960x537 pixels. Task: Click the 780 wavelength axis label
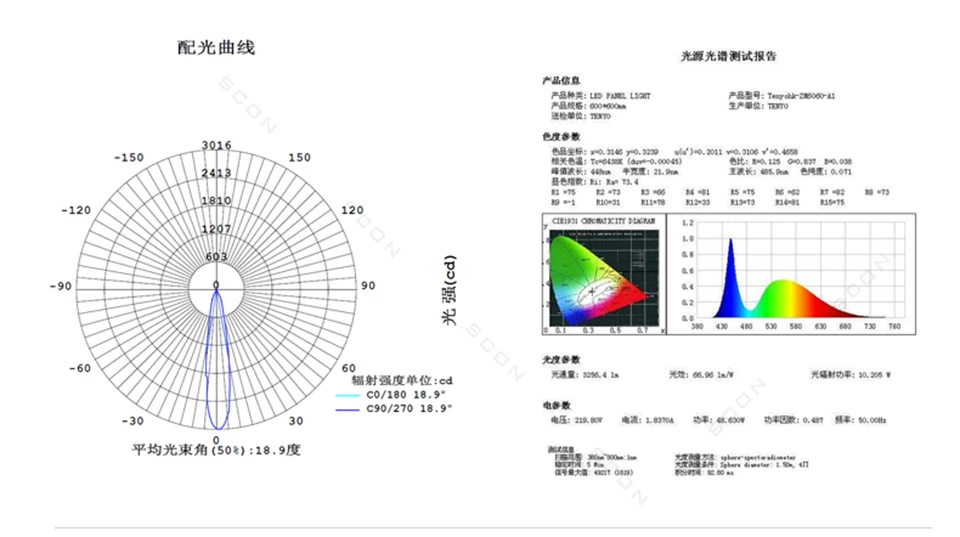(894, 326)
